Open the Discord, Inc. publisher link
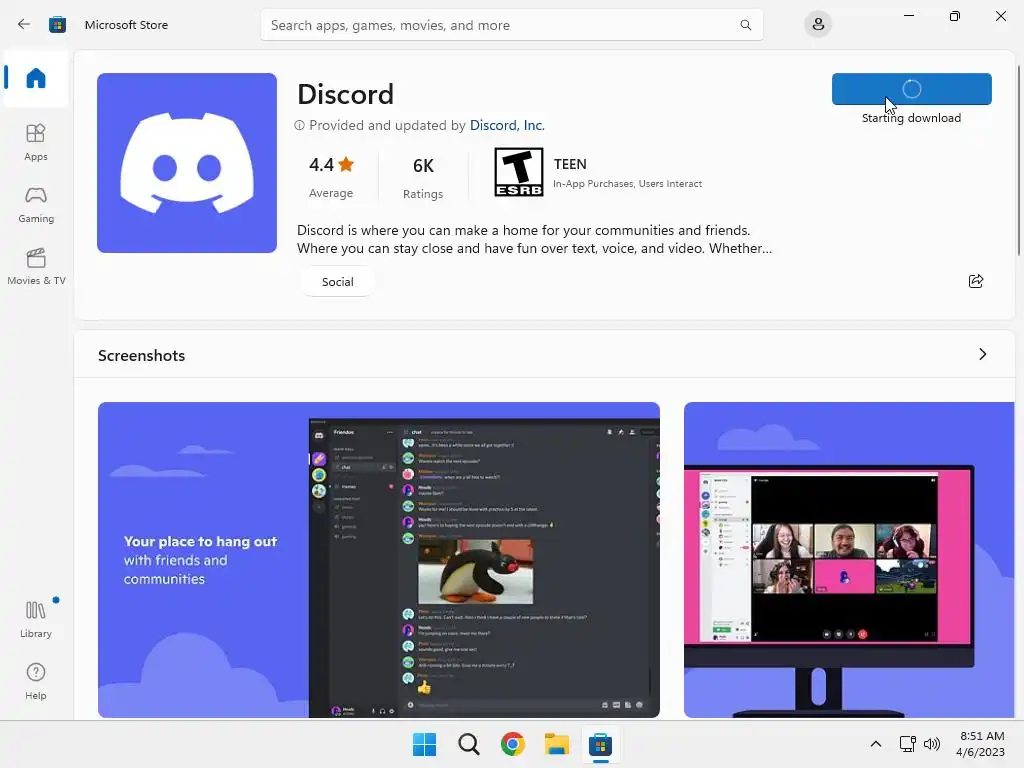Image resolution: width=1024 pixels, height=768 pixels. coord(507,125)
